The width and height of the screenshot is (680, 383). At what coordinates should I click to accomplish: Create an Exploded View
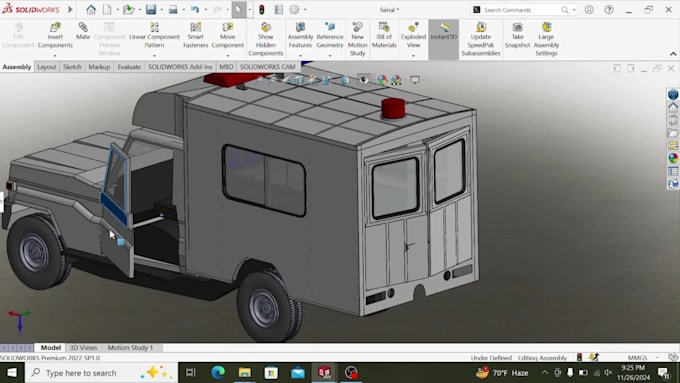click(413, 36)
